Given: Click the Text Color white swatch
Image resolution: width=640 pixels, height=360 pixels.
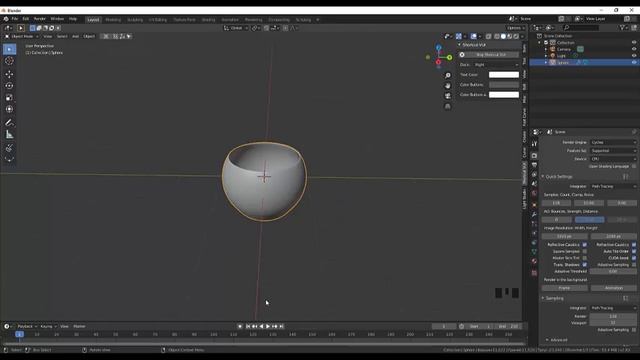Looking at the screenshot, I should 504,75.
